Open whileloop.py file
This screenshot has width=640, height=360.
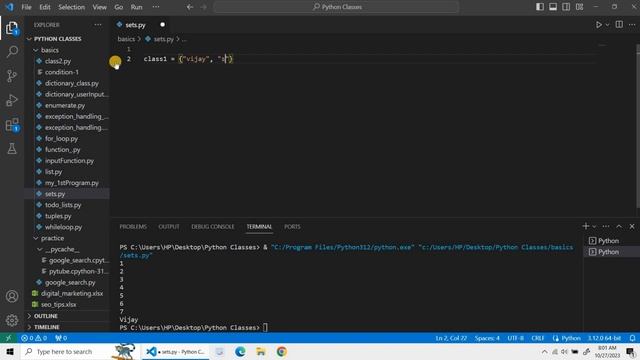(63, 227)
